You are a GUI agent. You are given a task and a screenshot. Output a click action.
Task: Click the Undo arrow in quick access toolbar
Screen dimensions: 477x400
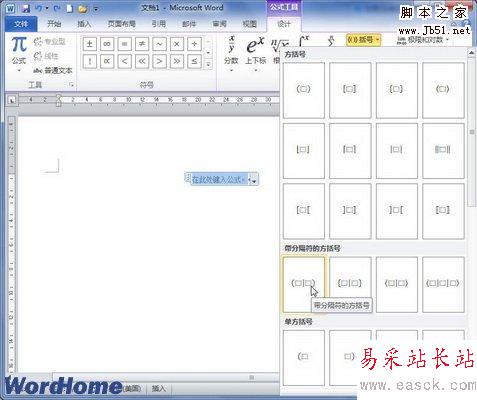click(39, 8)
